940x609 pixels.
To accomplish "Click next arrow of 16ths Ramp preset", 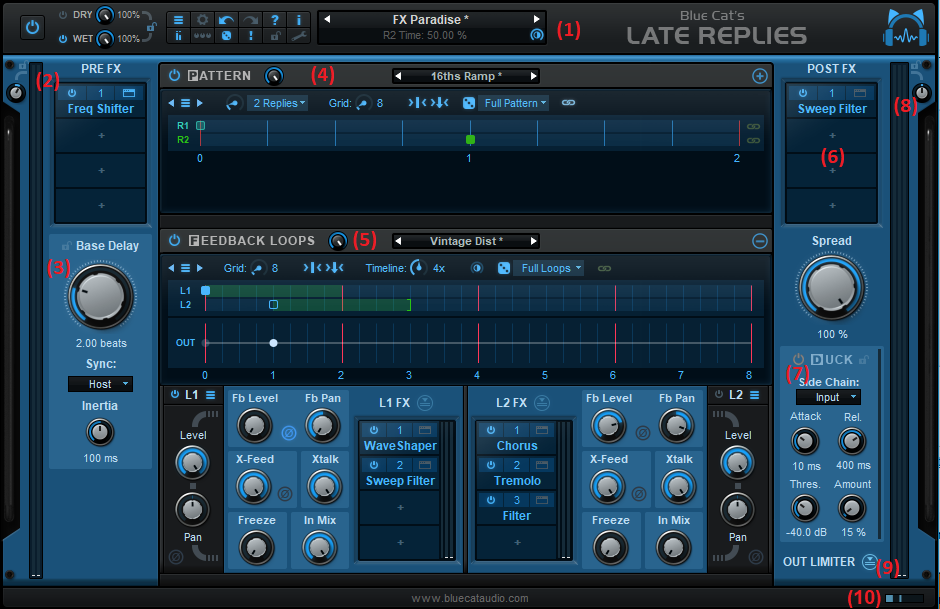I will coord(533,76).
